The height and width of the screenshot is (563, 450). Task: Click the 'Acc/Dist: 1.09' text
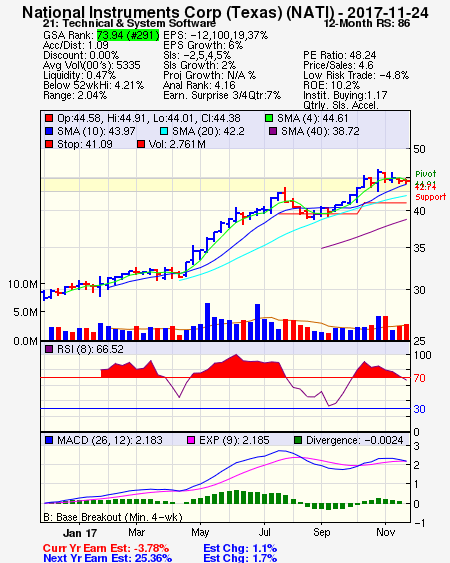(75, 45)
